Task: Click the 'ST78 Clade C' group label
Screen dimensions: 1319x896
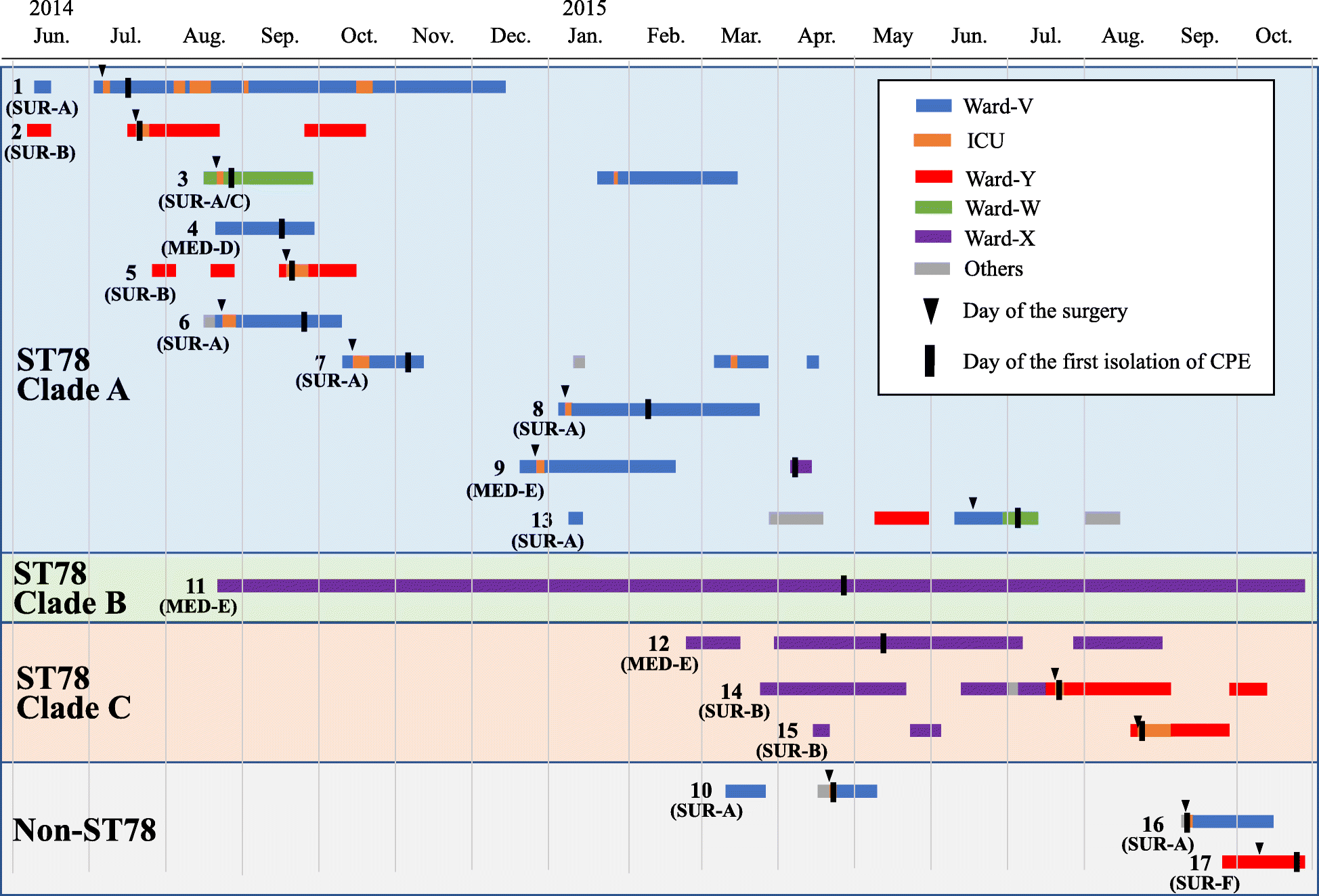Action: click(x=74, y=693)
